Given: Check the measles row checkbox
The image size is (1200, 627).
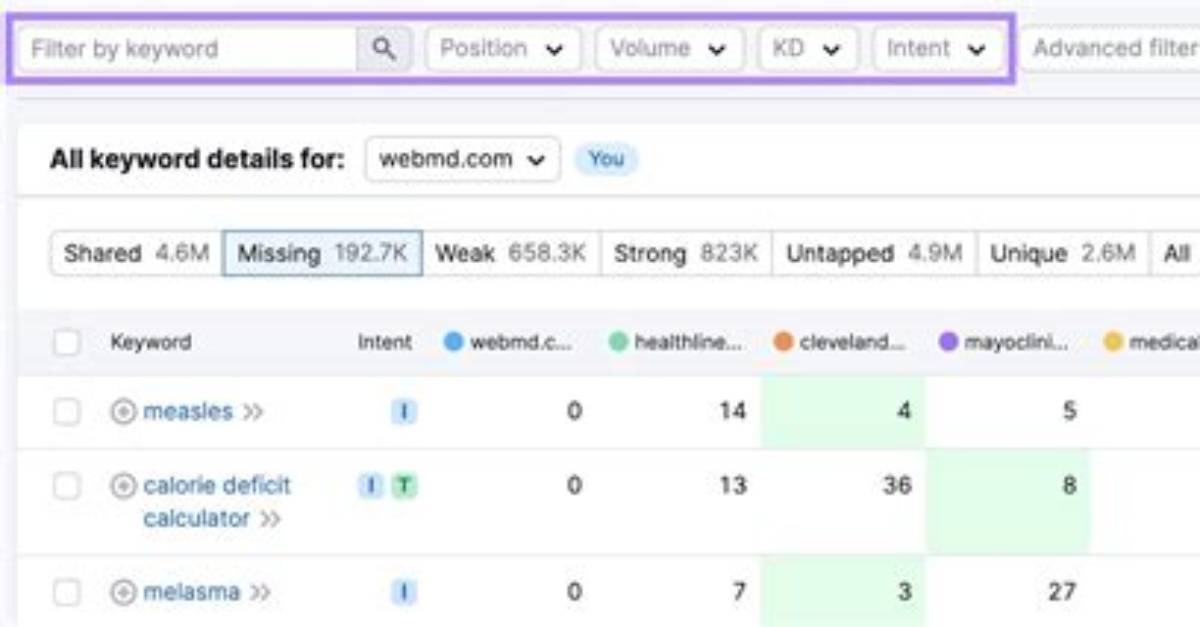Looking at the screenshot, I should tap(67, 412).
